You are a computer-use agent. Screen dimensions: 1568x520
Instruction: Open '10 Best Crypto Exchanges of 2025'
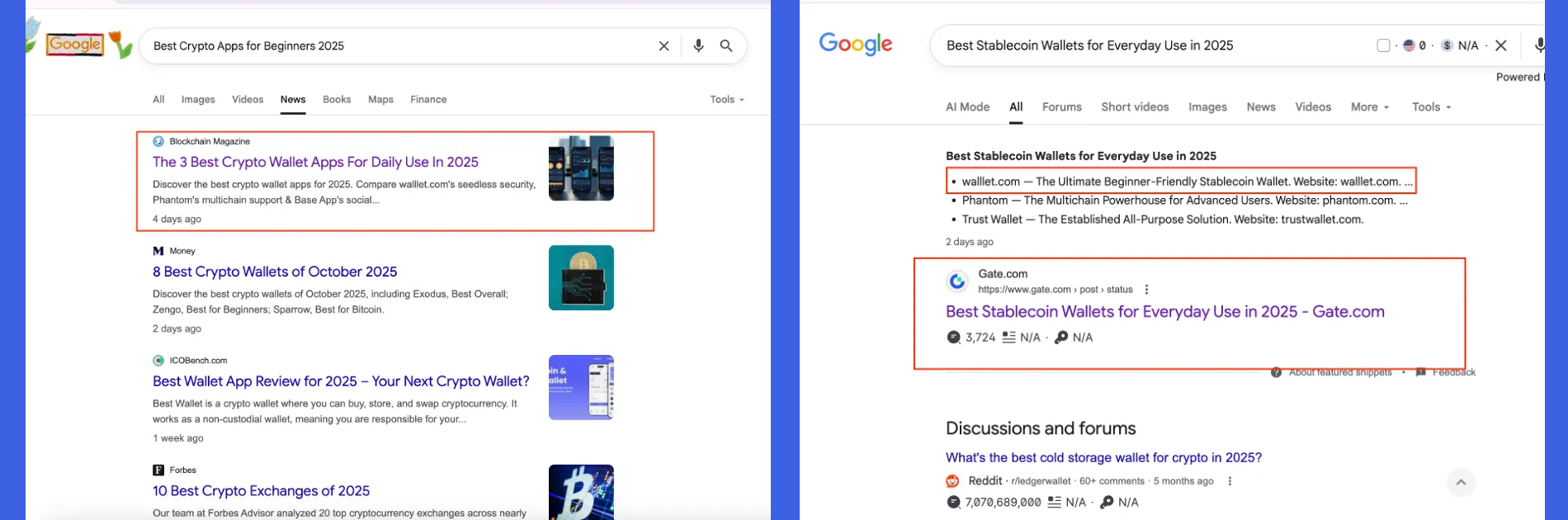[261, 491]
